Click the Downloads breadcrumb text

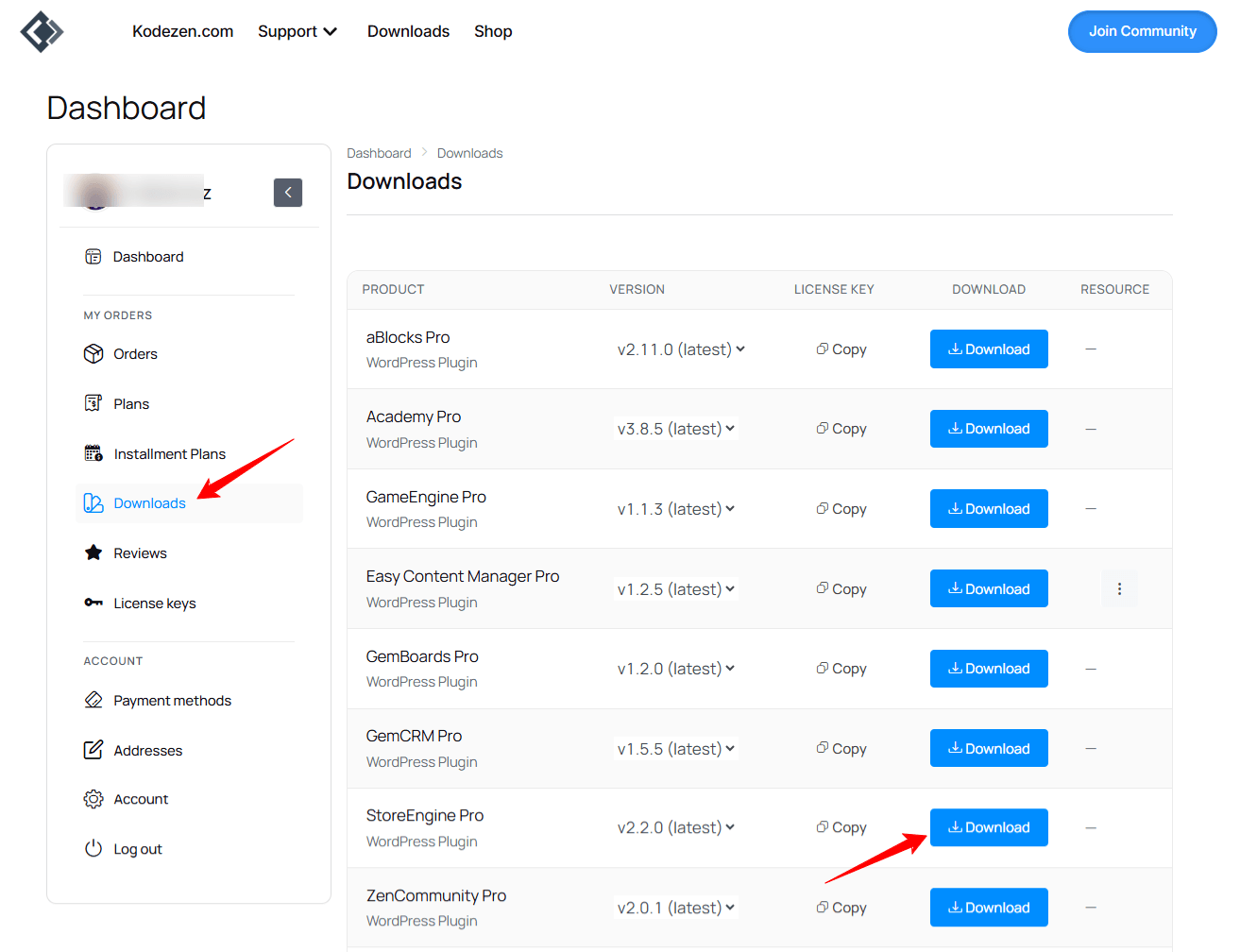pyautogui.click(x=469, y=153)
